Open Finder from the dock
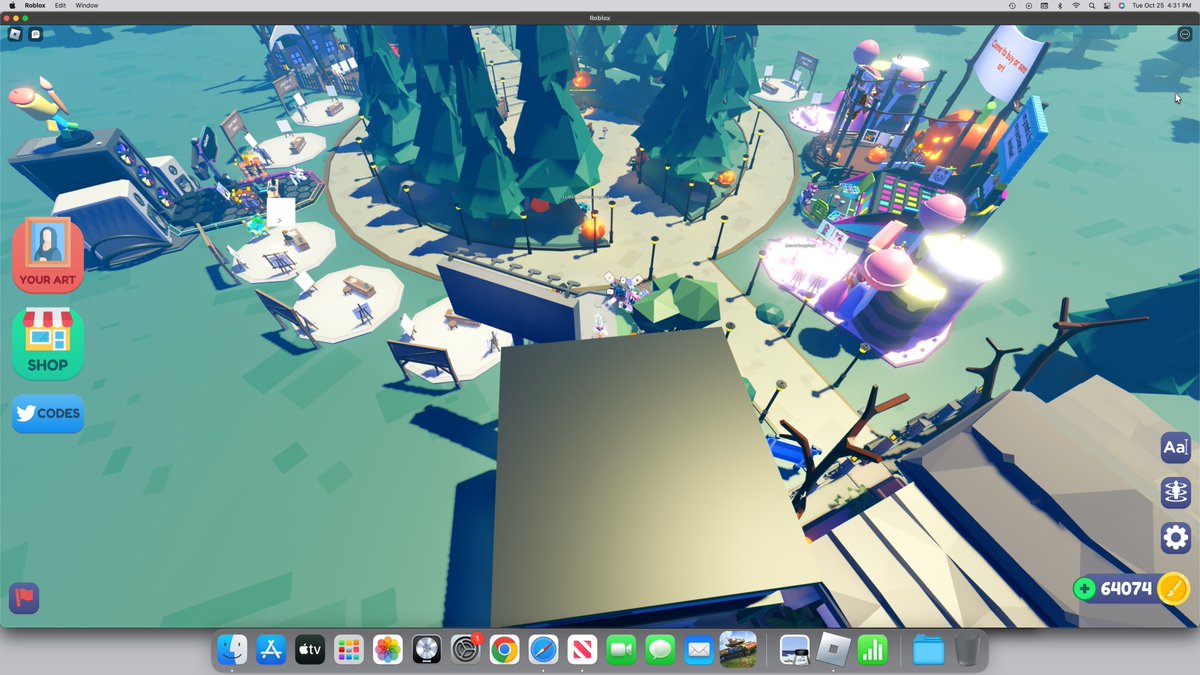The width and height of the screenshot is (1200, 675). pos(232,650)
